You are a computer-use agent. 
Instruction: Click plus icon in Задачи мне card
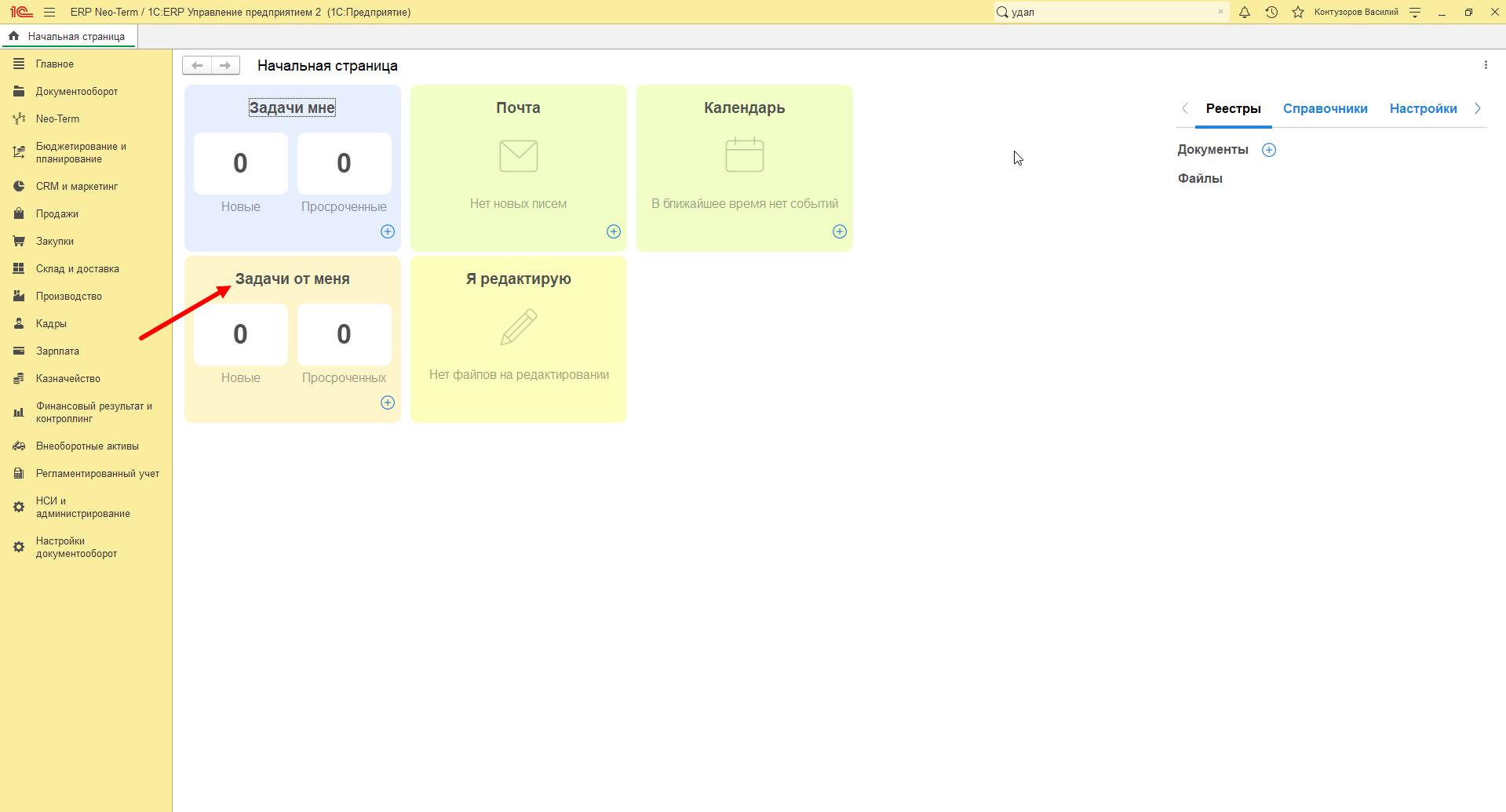(x=388, y=231)
